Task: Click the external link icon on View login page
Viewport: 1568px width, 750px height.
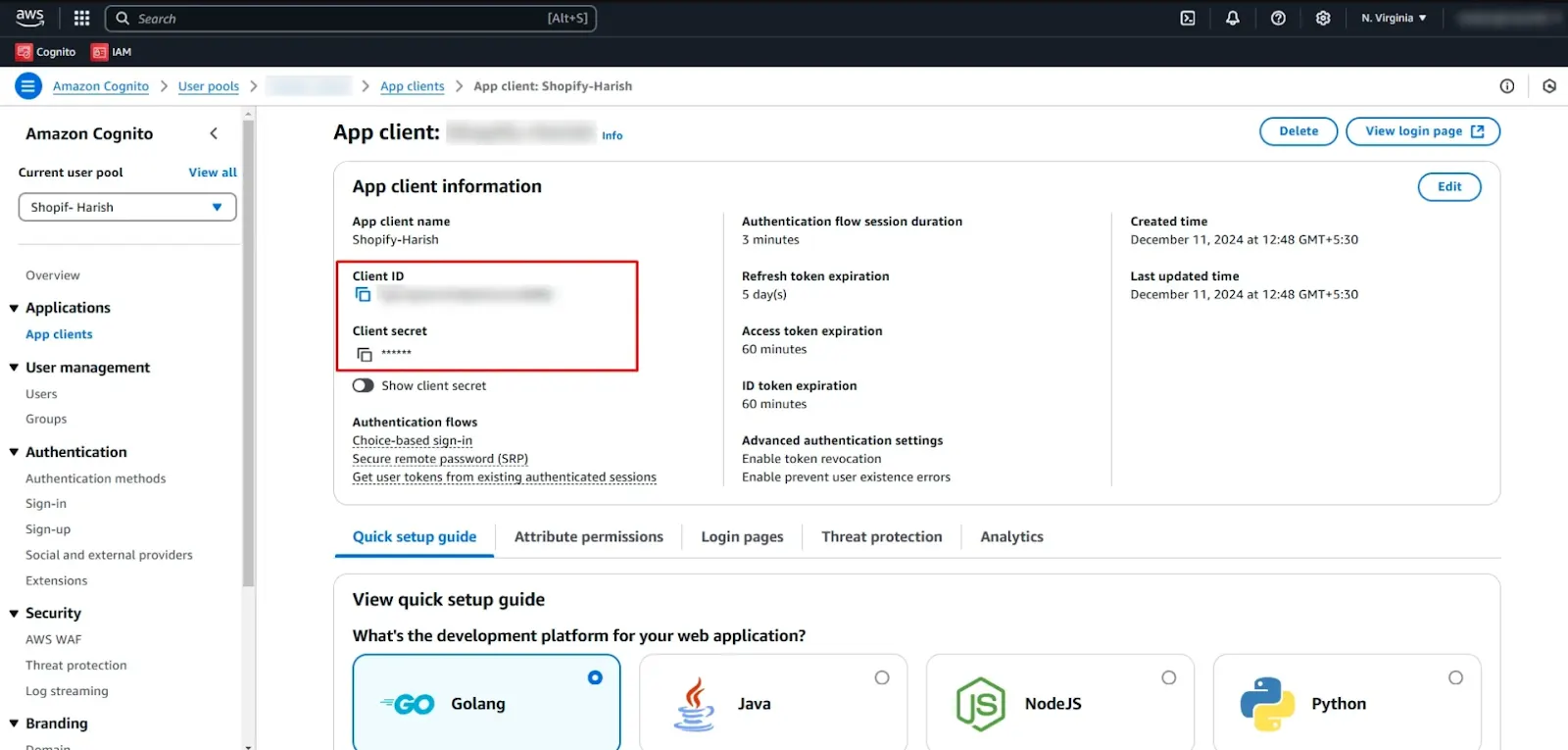Action: click(1478, 131)
